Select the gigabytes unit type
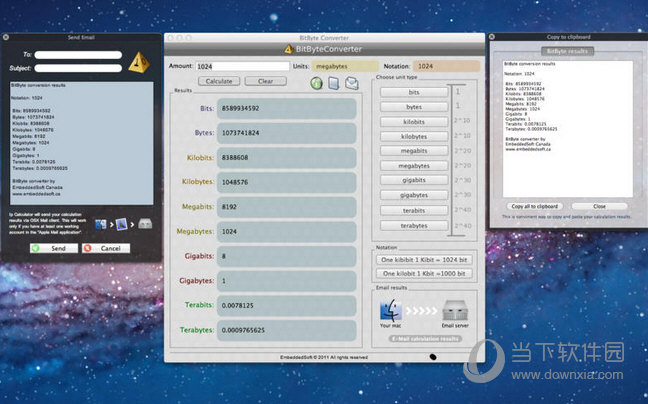This screenshot has height=404, width=648. (414, 195)
